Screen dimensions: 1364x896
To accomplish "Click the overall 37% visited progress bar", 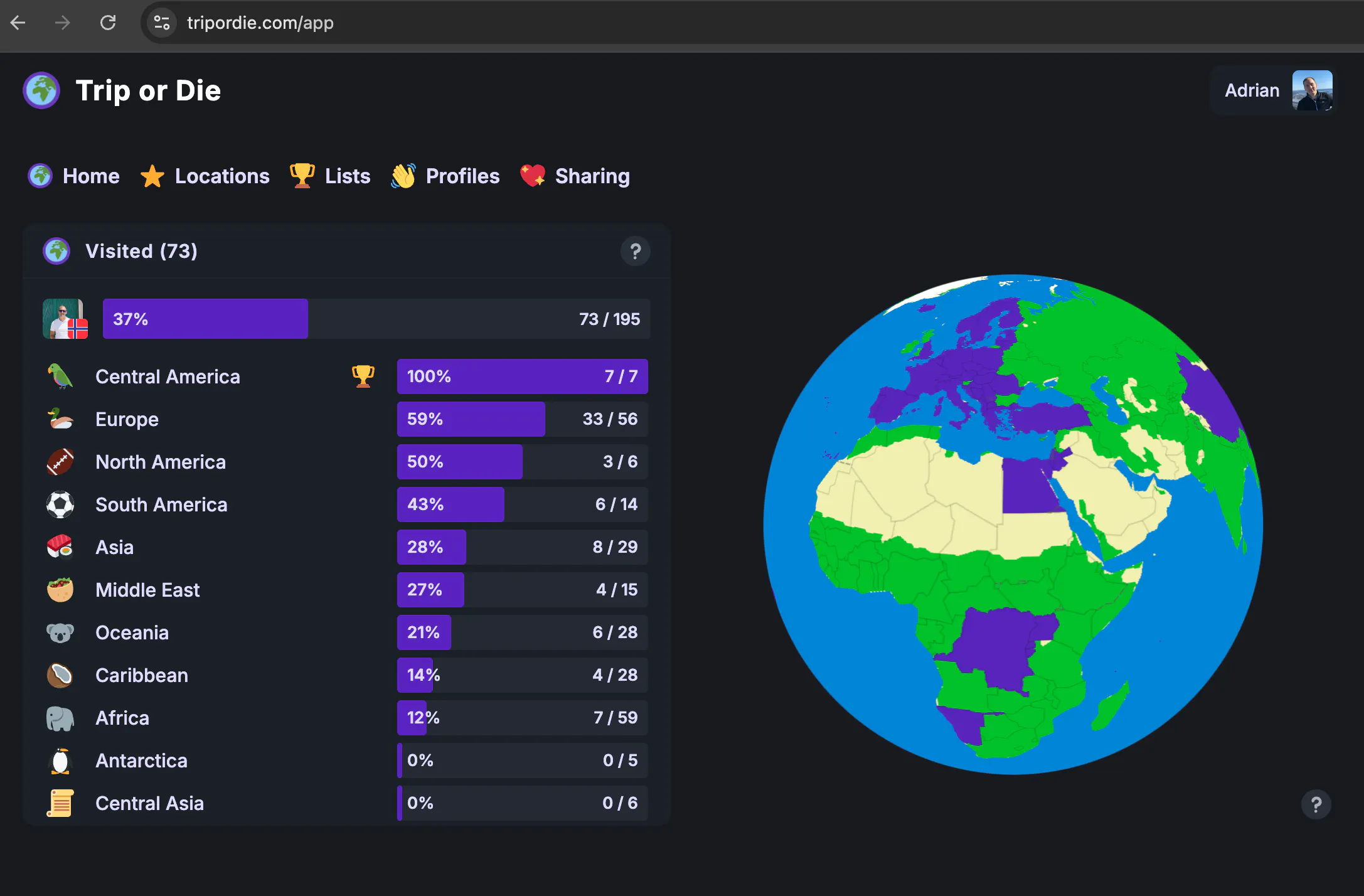I will [x=376, y=319].
